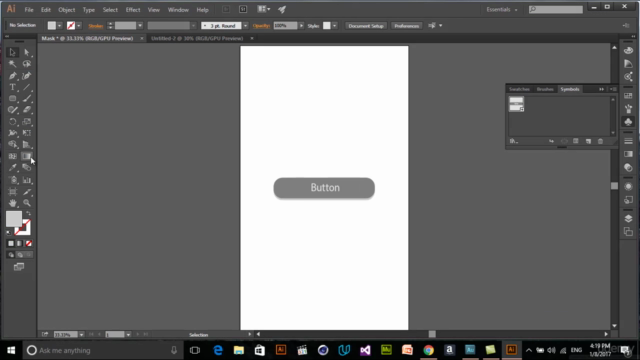The image size is (640, 360).
Task: Open the stroke weight dropdown
Action: [140, 26]
